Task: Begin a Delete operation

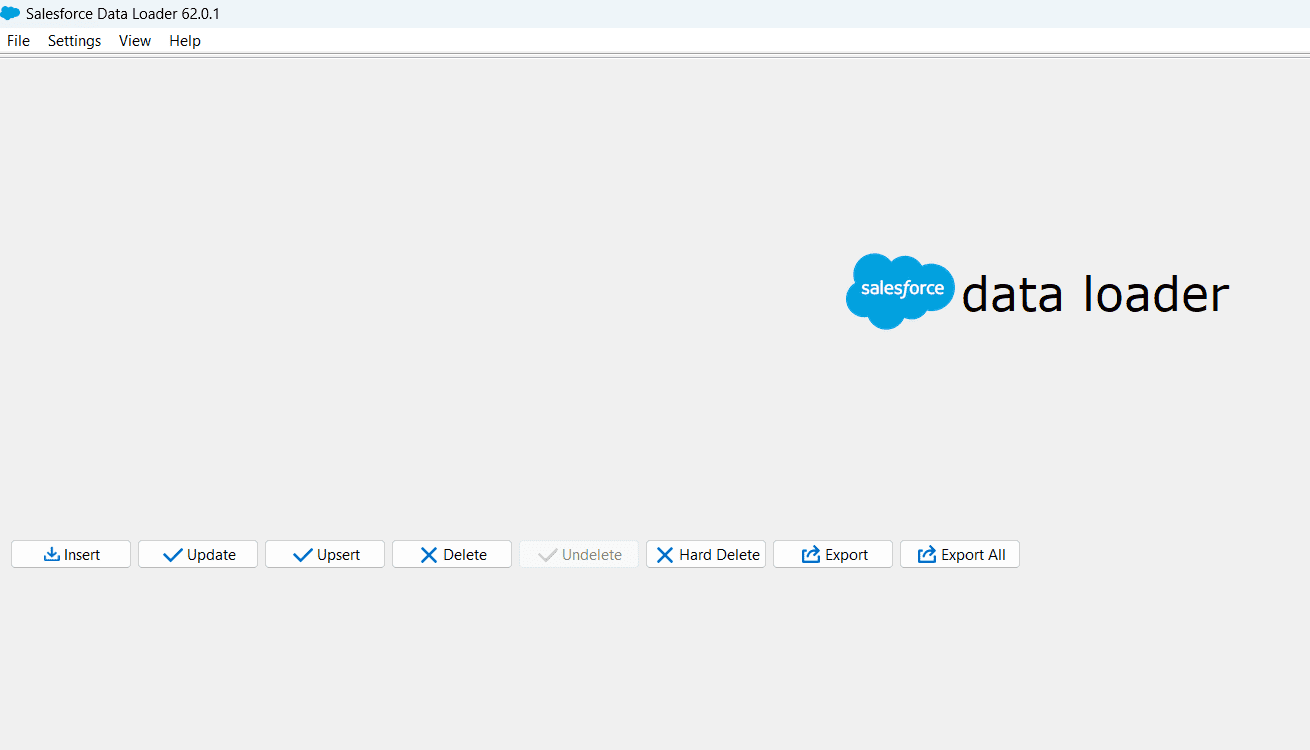Action: [451, 554]
